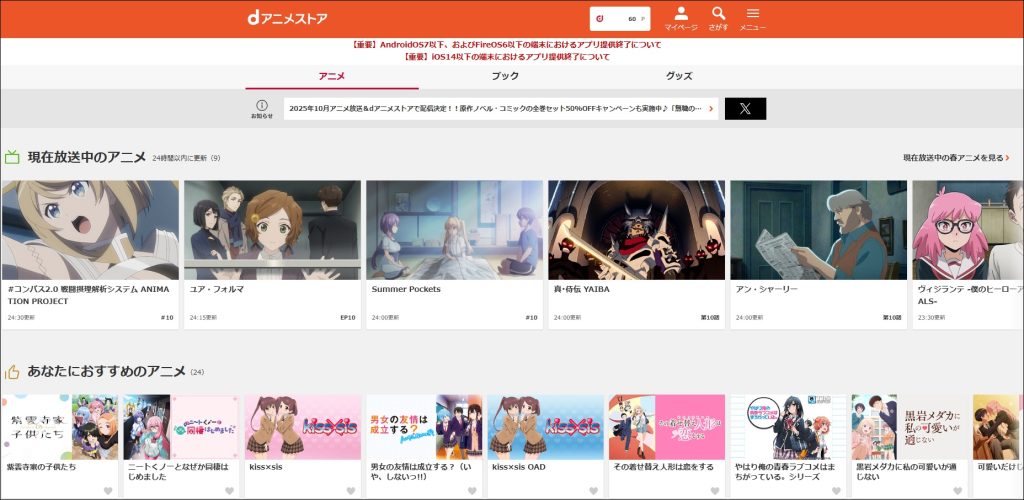Open the Summer Pockets thumbnail
The height and width of the screenshot is (500, 1024).
click(455, 230)
